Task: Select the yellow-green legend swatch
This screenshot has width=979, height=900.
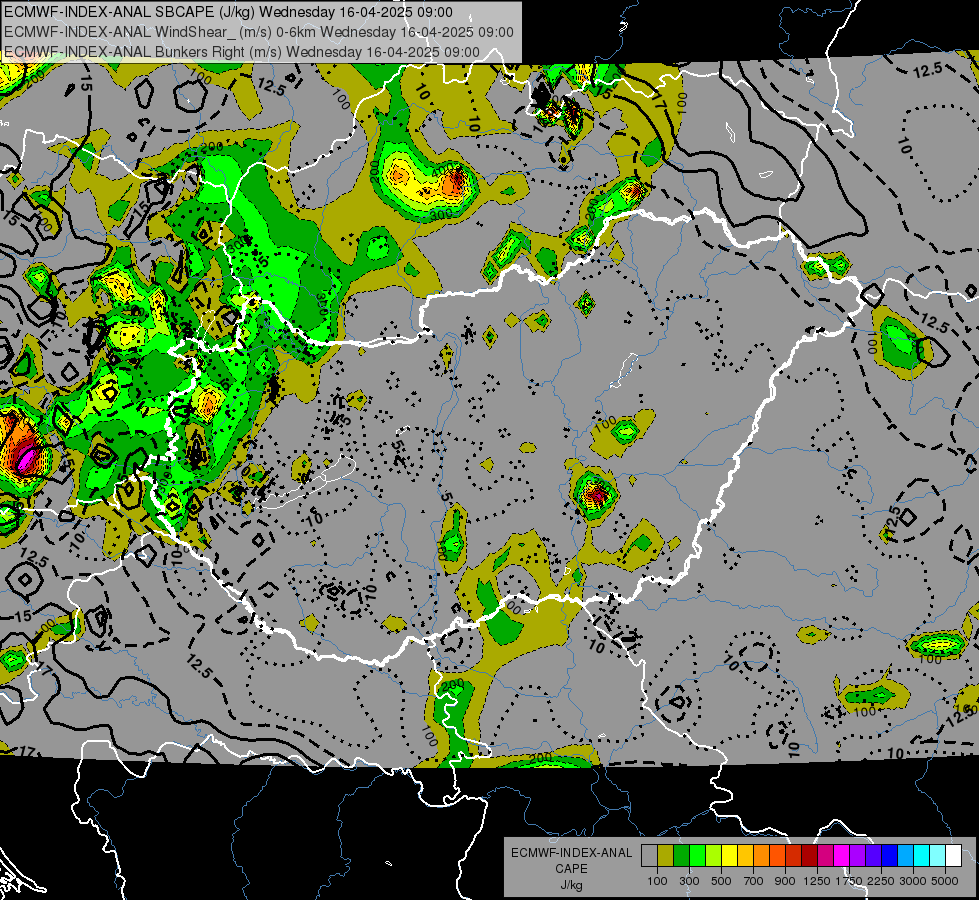Action: click(x=714, y=855)
